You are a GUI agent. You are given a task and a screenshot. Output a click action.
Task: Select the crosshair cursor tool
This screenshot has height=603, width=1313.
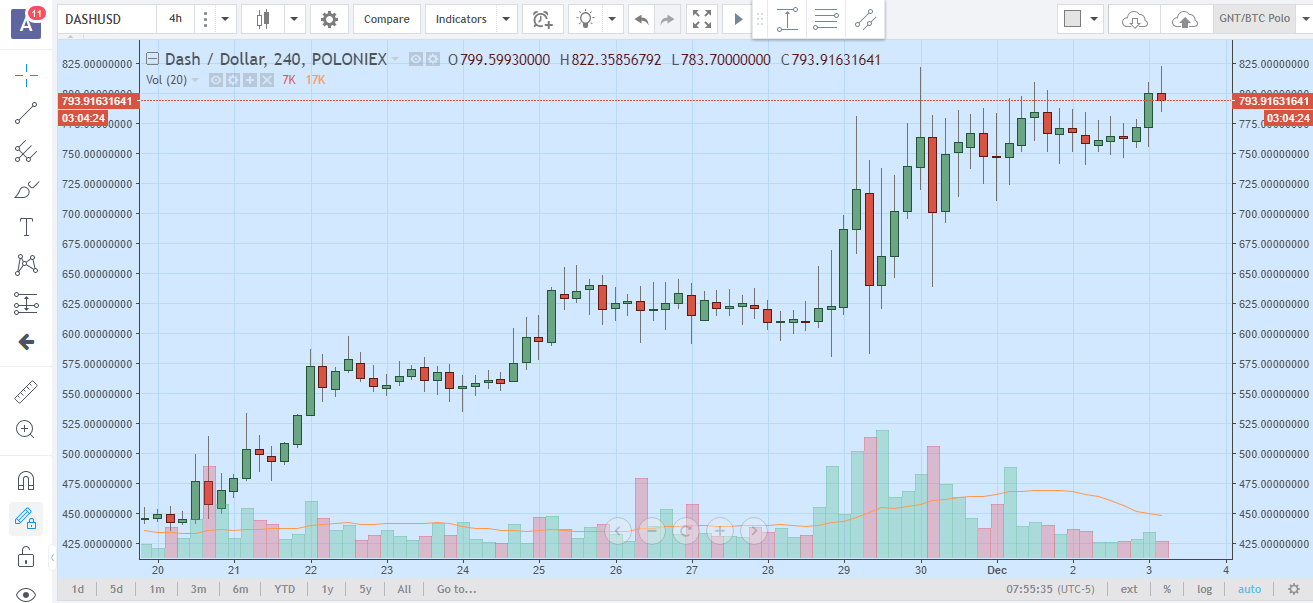(x=26, y=74)
